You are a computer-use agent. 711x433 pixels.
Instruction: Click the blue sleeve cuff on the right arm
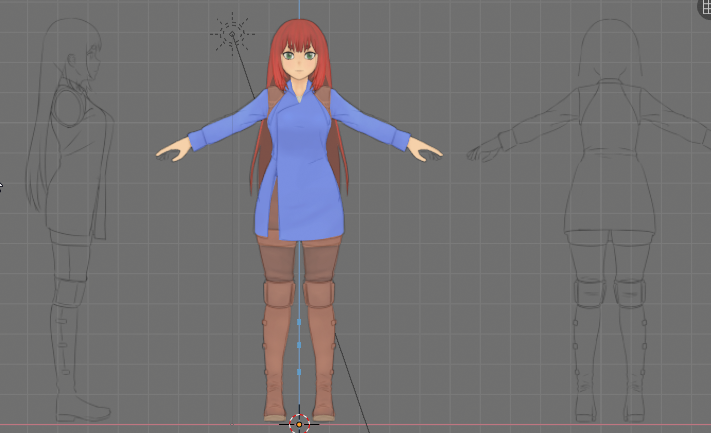[x=400, y=138]
